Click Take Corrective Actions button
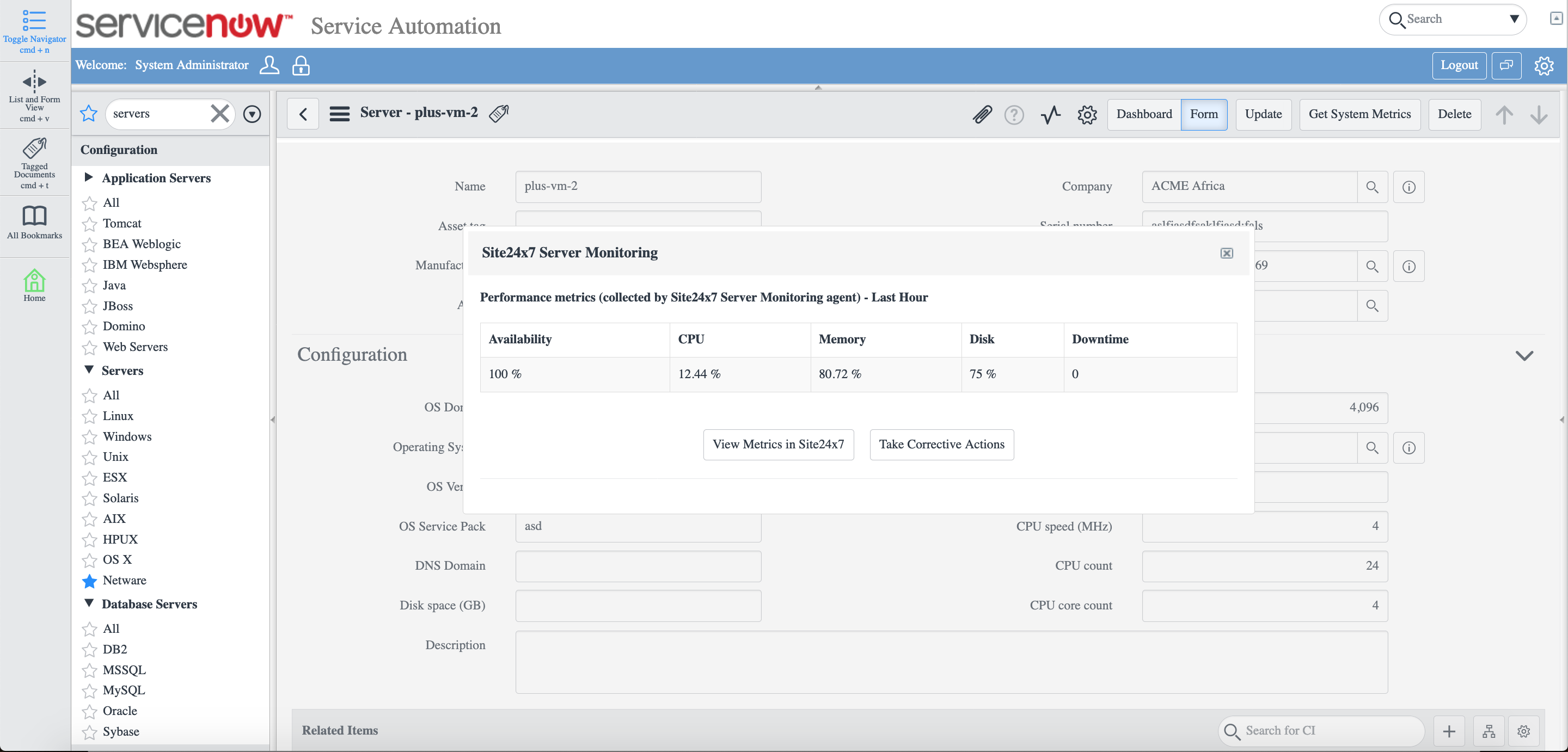 [x=941, y=445]
